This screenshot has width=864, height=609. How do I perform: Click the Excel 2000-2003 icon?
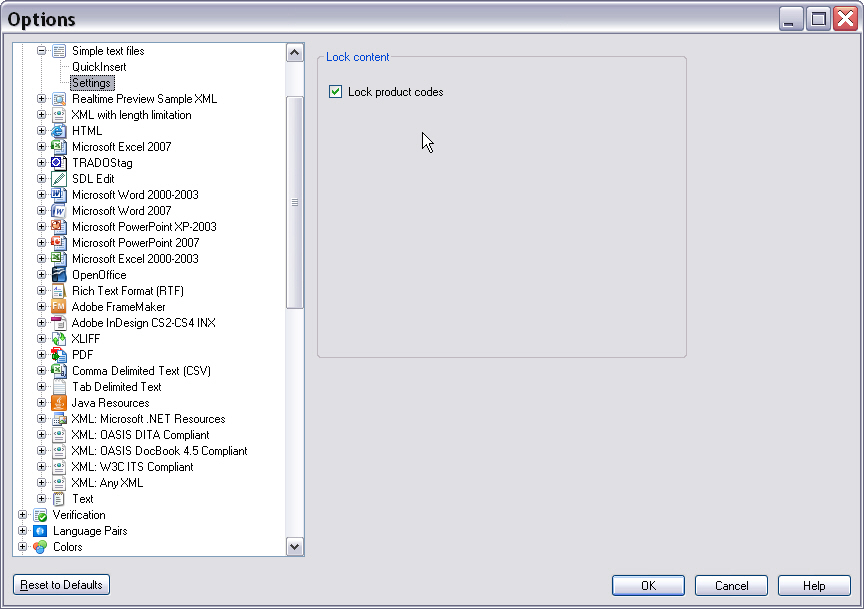pyautogui.click(x=59, y=259)
